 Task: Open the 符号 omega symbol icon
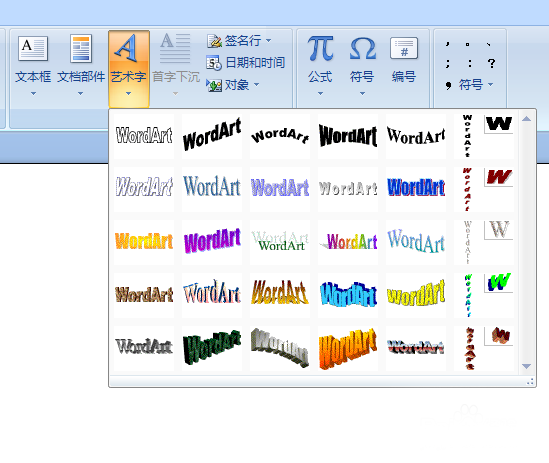coord(362,49)
